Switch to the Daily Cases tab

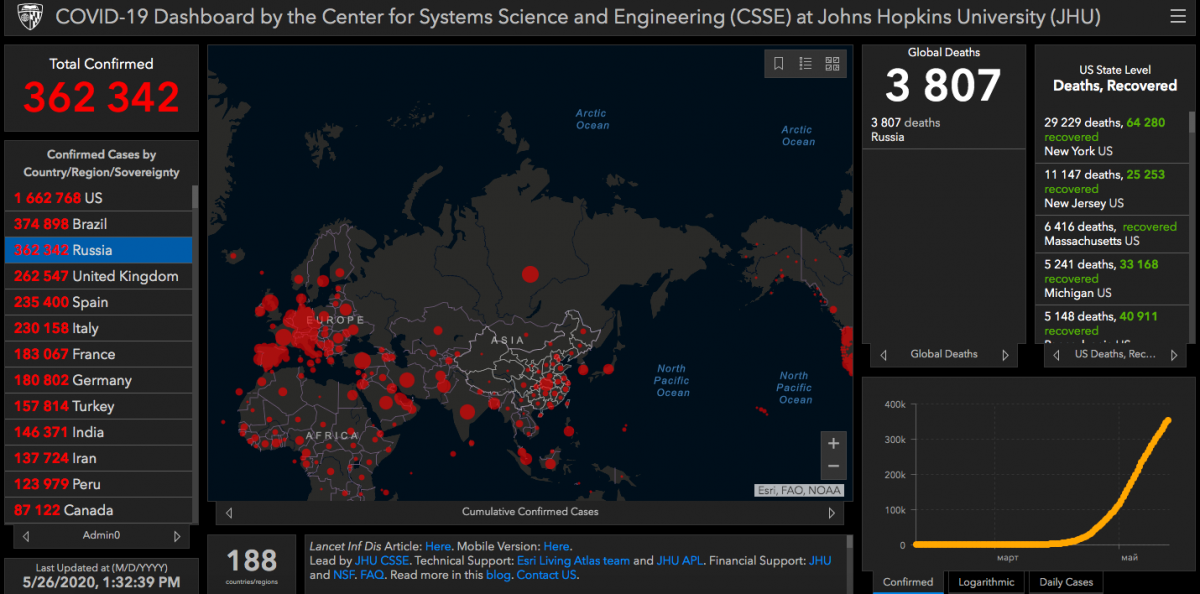pyautogui.click(x=1065, y=582)
